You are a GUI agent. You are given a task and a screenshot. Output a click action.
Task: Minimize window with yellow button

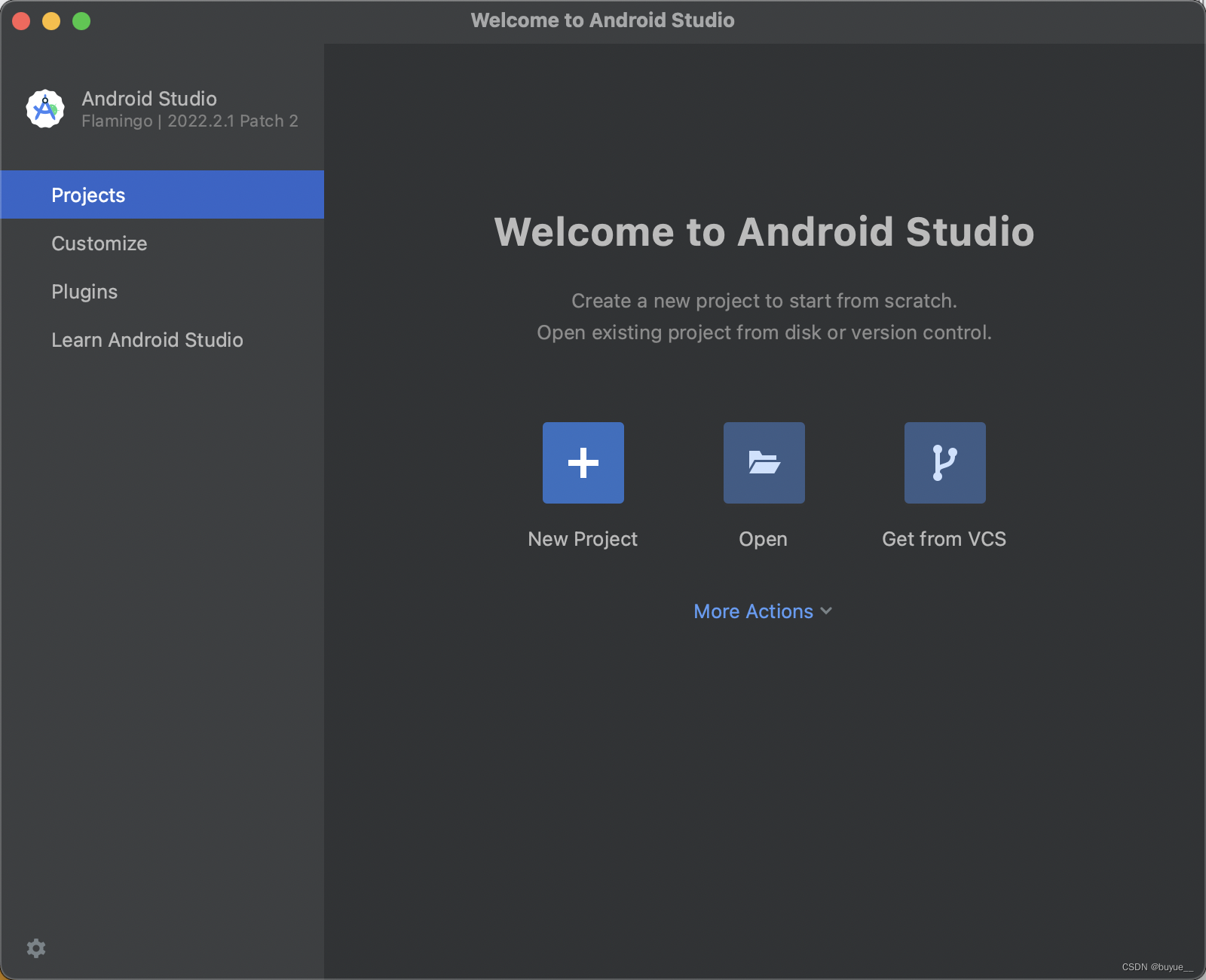pyautogui.click(x=51, y=21)
